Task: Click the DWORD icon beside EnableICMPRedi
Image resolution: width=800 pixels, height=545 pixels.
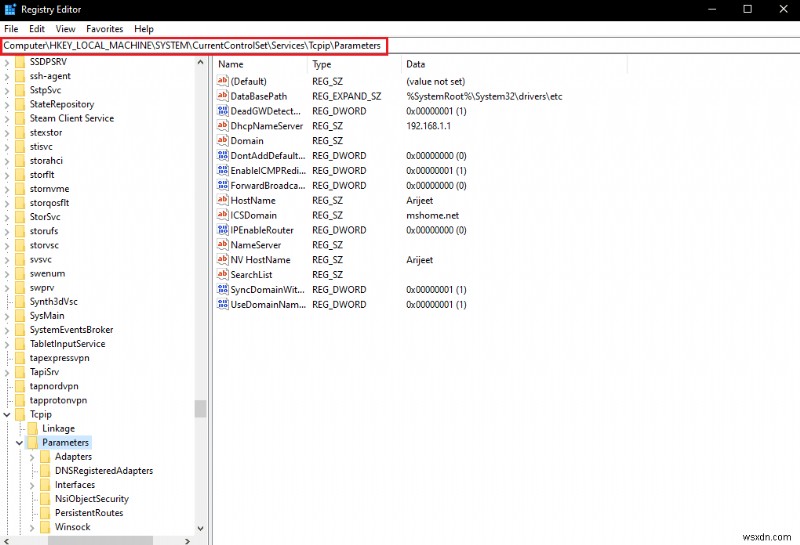Action: point(222,170)
